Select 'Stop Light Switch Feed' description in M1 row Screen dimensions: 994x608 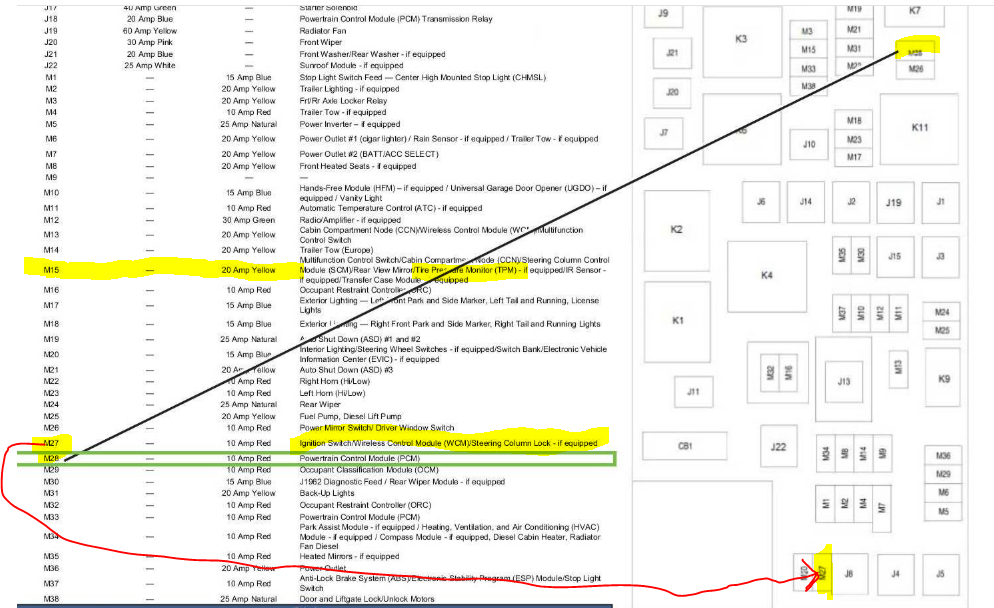422,77
